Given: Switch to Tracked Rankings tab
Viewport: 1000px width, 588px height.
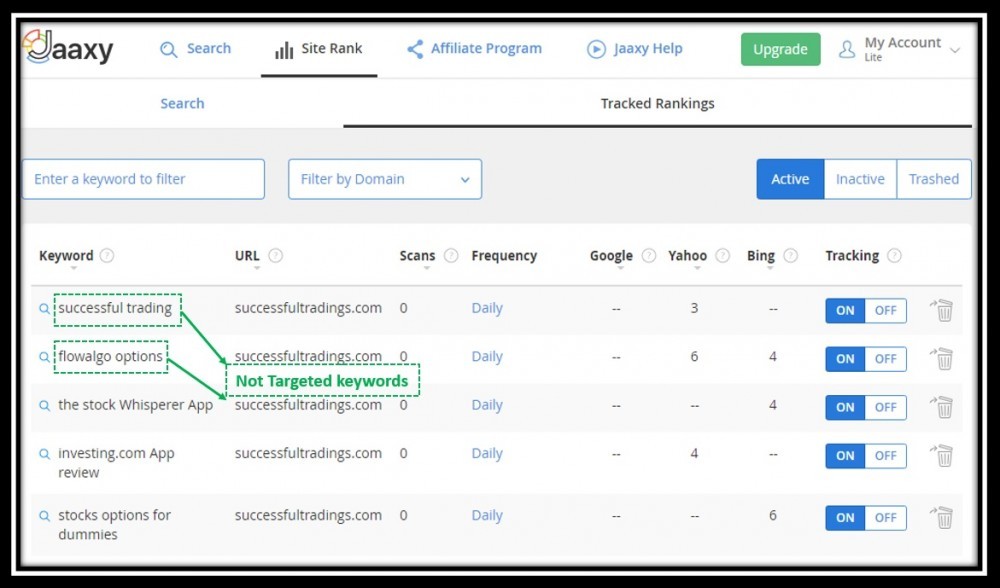Looking at the screenshot, I should pos(658,103).
